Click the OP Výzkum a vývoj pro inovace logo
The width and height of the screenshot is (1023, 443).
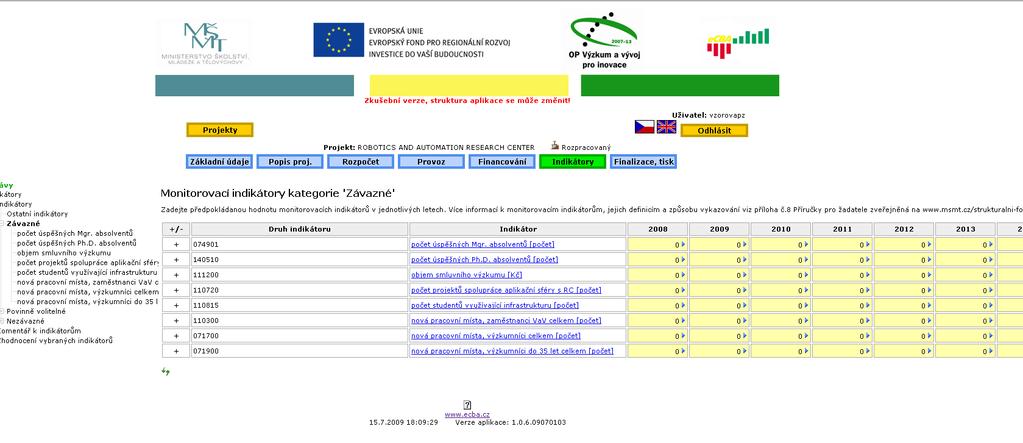point(603,40)
